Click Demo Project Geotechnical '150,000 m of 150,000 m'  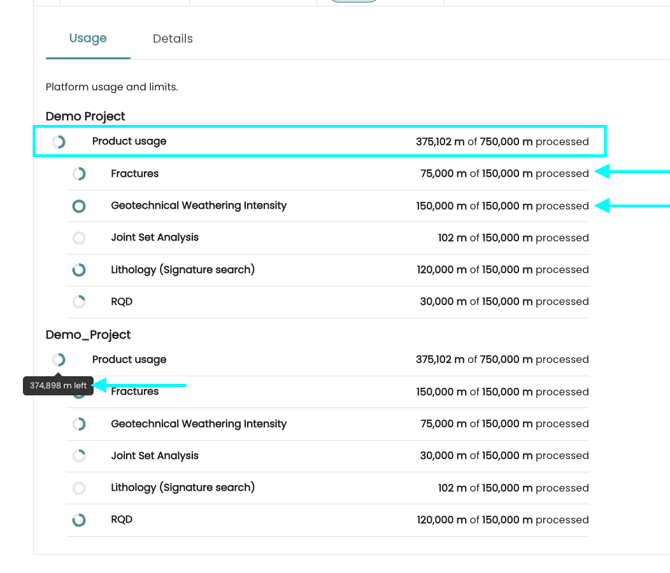coord(474,206)
